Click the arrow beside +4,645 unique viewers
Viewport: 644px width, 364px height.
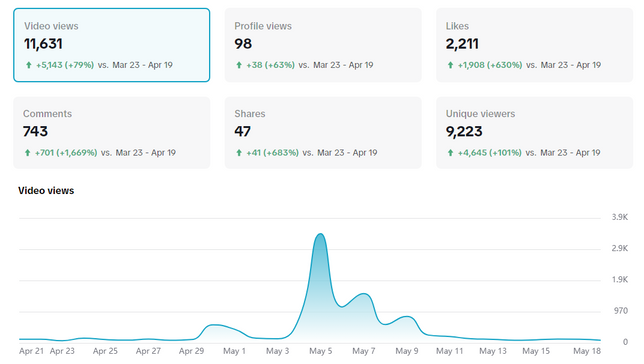(451, 153)
